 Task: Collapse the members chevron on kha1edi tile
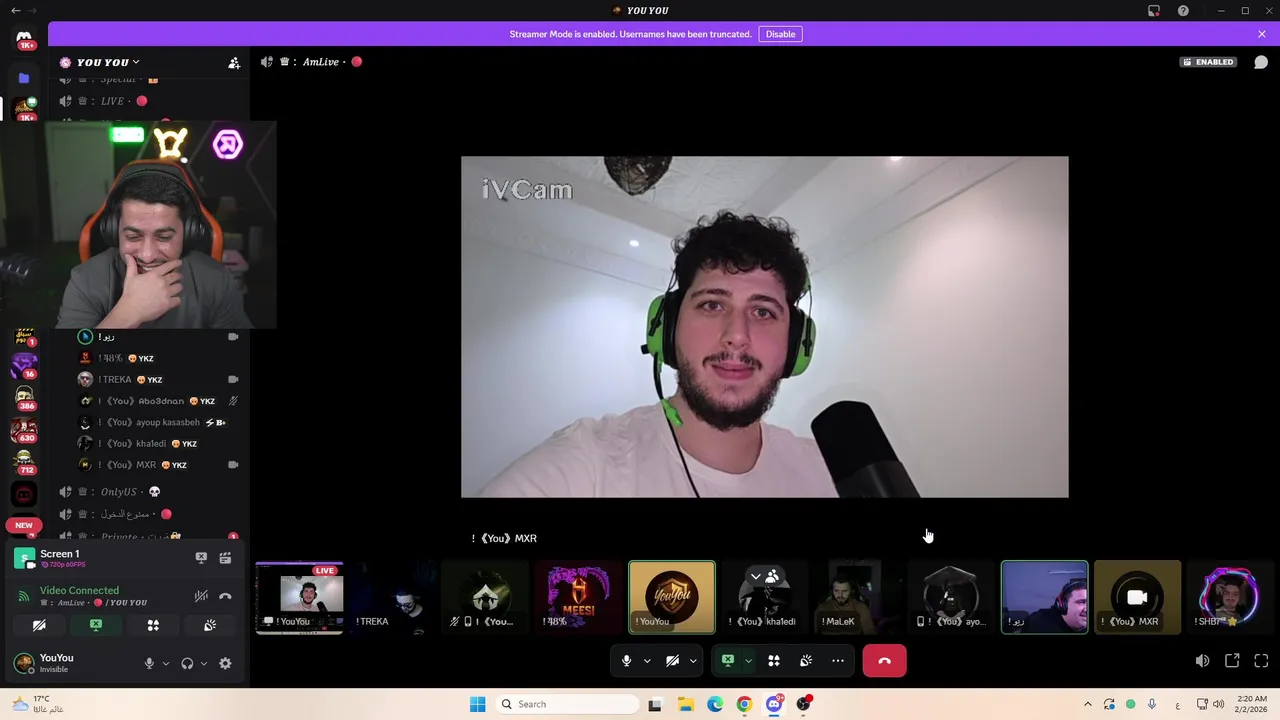click(x=756, y=576)
